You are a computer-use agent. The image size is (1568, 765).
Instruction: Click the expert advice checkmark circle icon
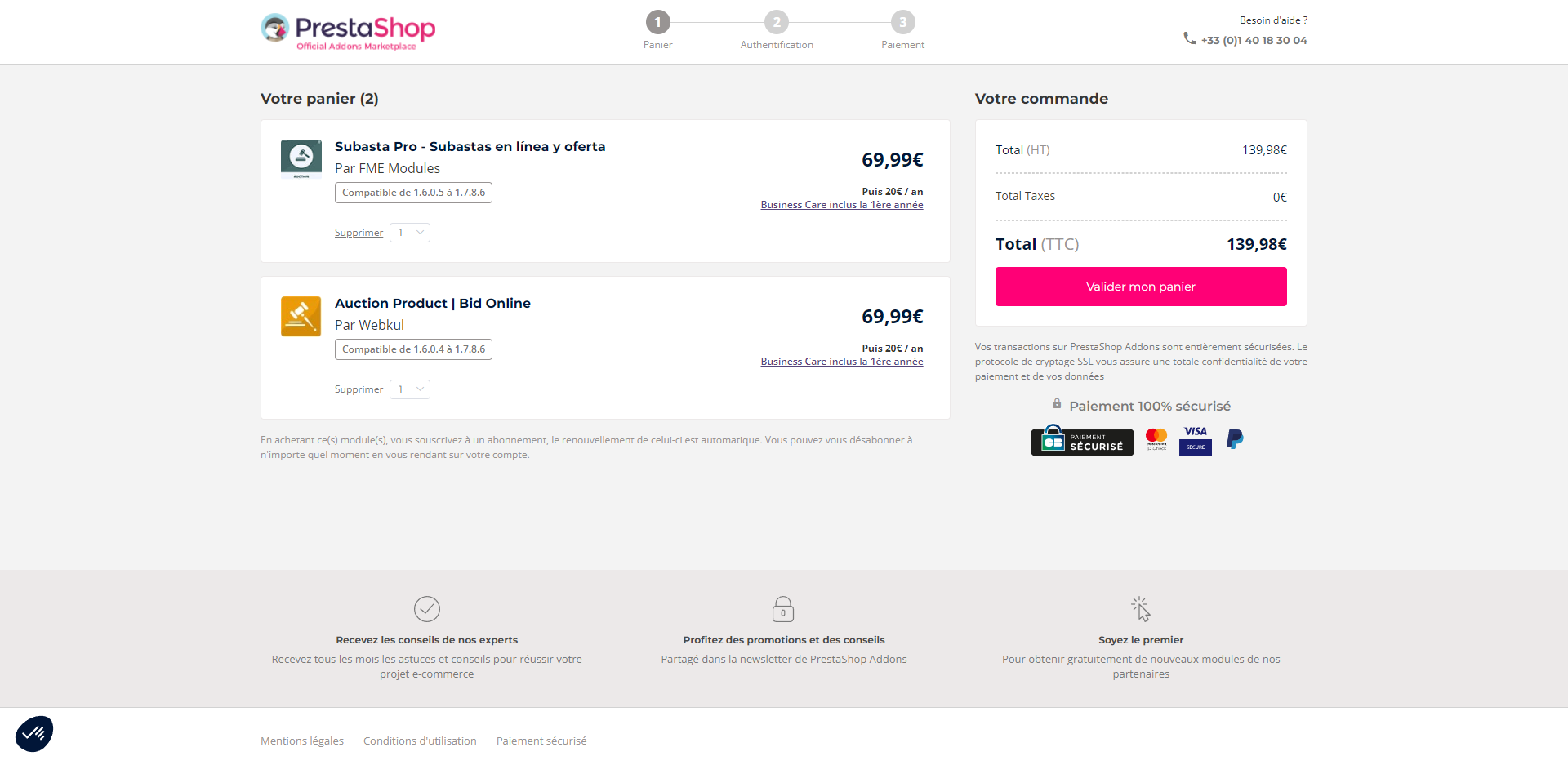point(427,609)
